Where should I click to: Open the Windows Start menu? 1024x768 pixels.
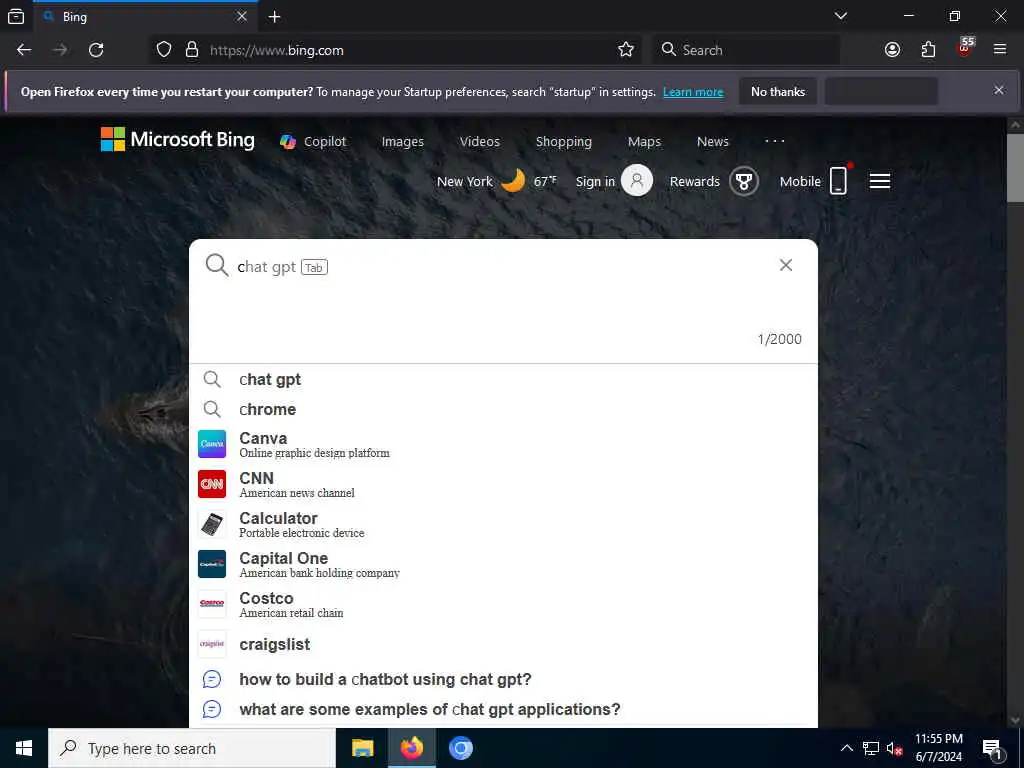24,748
